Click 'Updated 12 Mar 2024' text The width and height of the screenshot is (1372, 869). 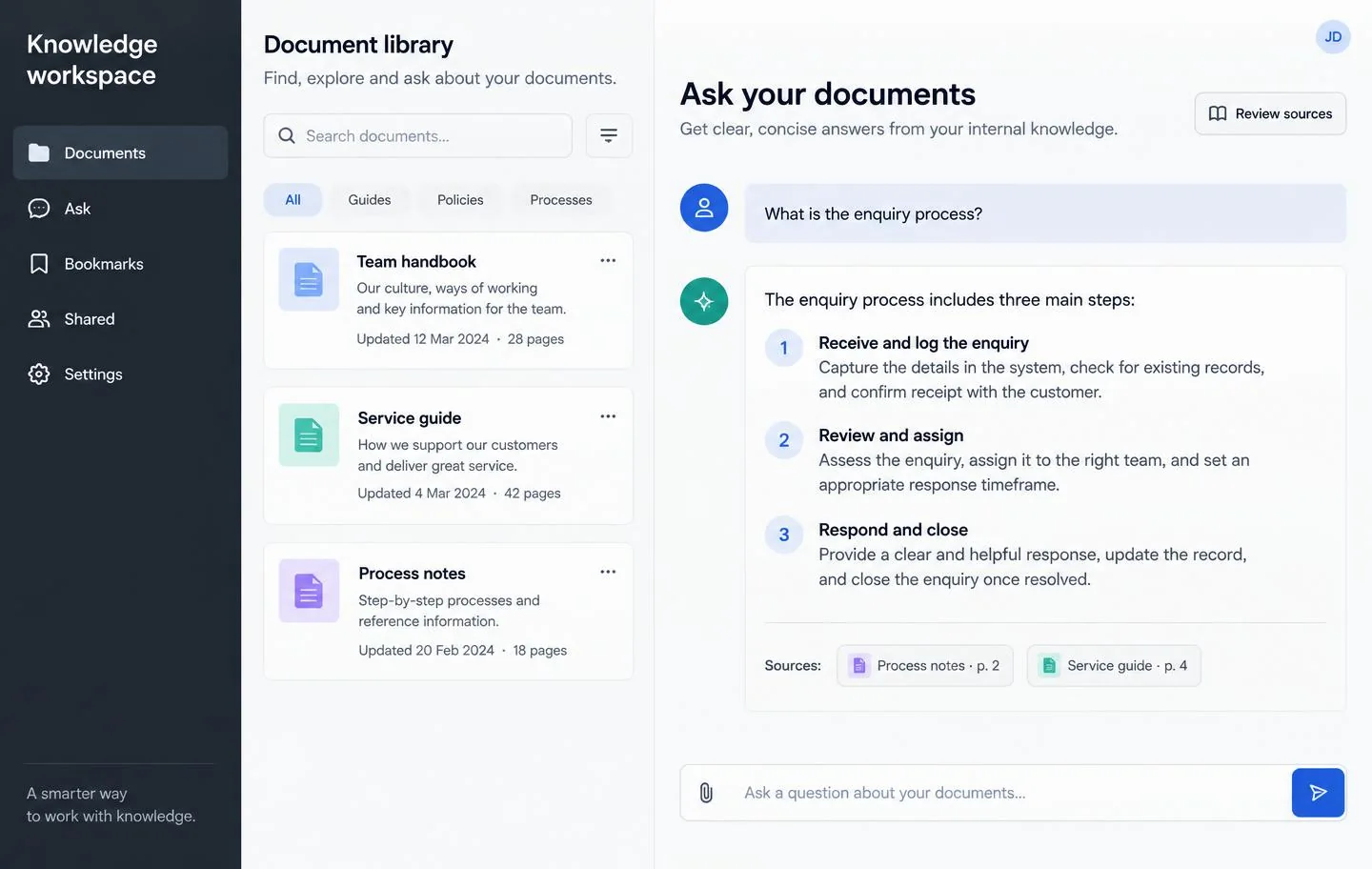423,339
